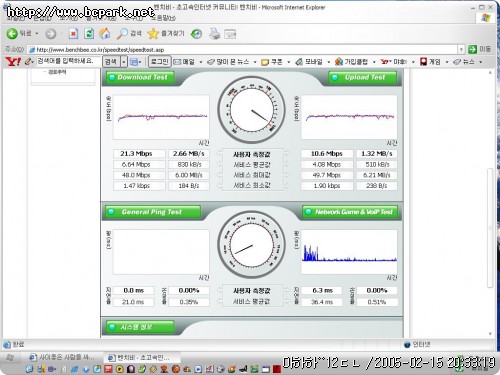Click the 뉴스 item at toolbar end
The width and height of the screenshot is (500, 375).
coord(464,62)
